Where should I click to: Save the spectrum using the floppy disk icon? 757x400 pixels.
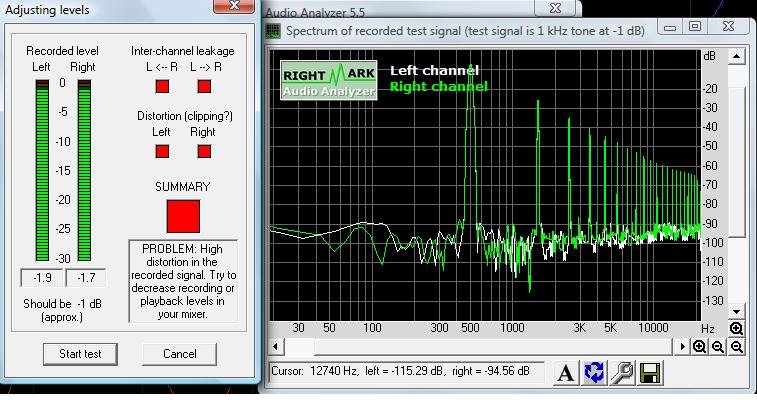(650, 372)
